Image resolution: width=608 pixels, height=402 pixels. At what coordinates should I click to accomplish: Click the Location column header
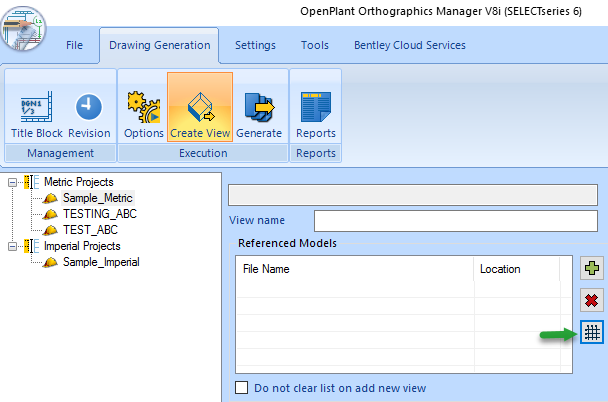pyautogui.click(x=517, y=269)
